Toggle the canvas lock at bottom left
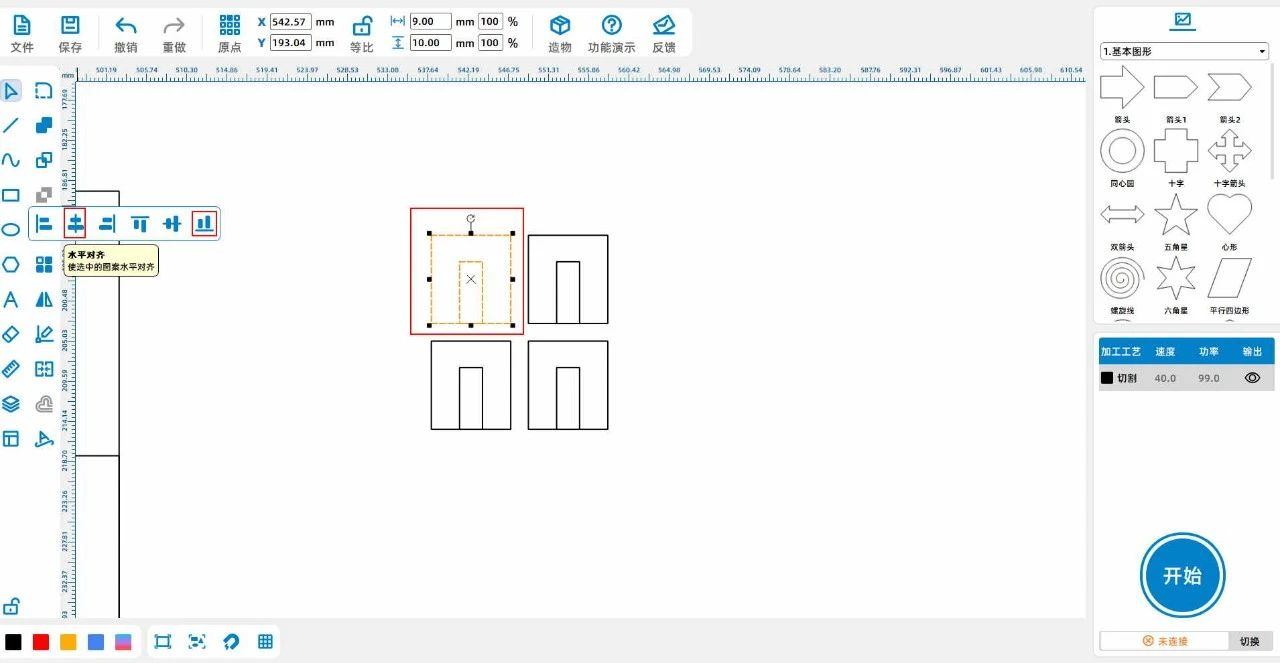1280x663 pixels. pyautogui.click(x=11, y=606)
